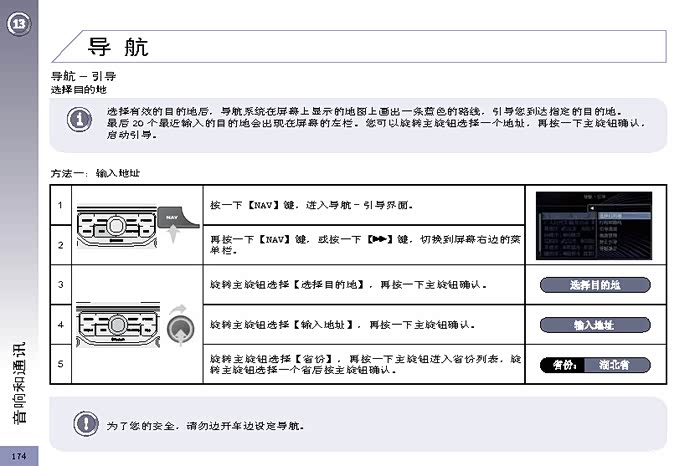Image resolution: width=700 pixels, height=466 pixels.
Task: Click the chapter 13 badge icon
Action: 19,24
